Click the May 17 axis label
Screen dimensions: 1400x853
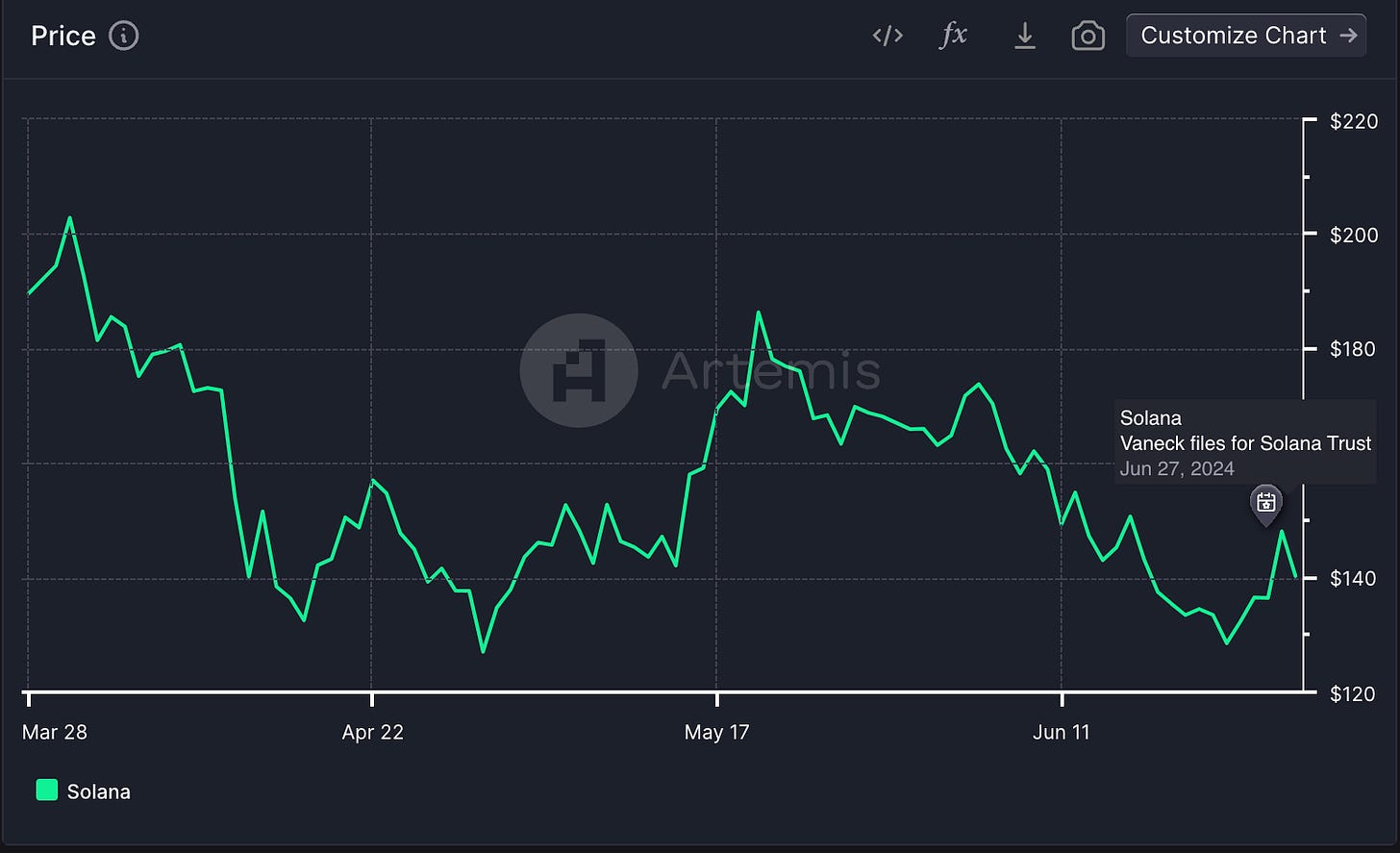(716, 732)
